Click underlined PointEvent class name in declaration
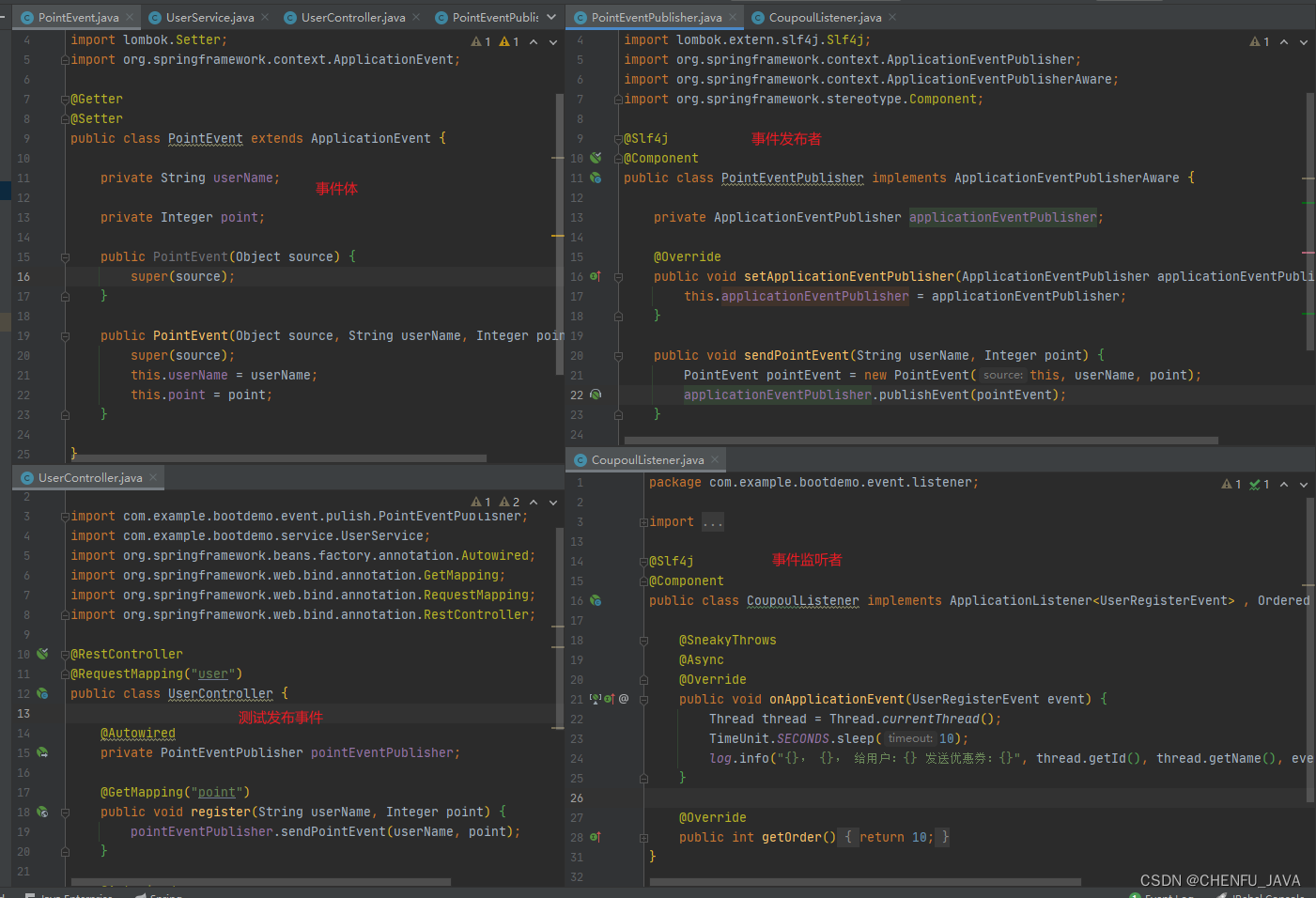 tap(206, 138)
